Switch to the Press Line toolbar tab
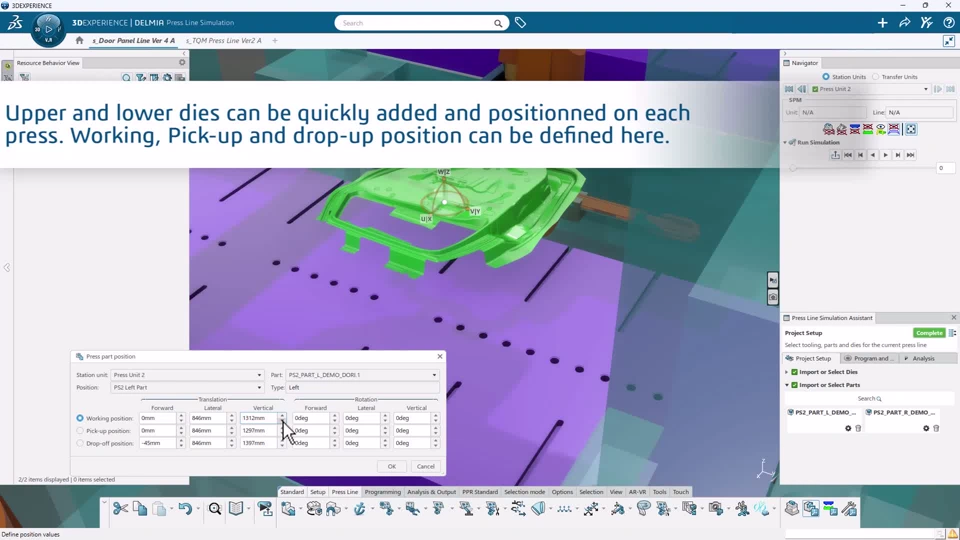Viewport: 960px width, 540px height. [x=345, y=492]
